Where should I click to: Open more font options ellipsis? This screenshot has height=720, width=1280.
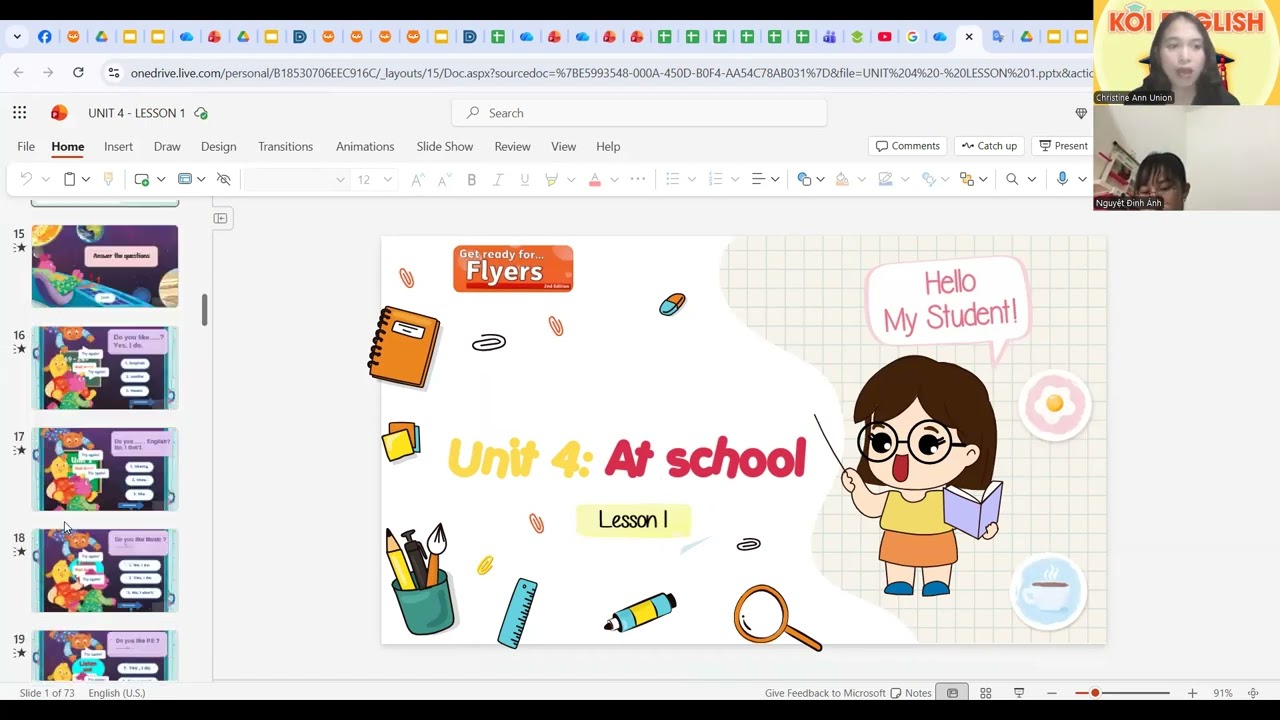638,179
